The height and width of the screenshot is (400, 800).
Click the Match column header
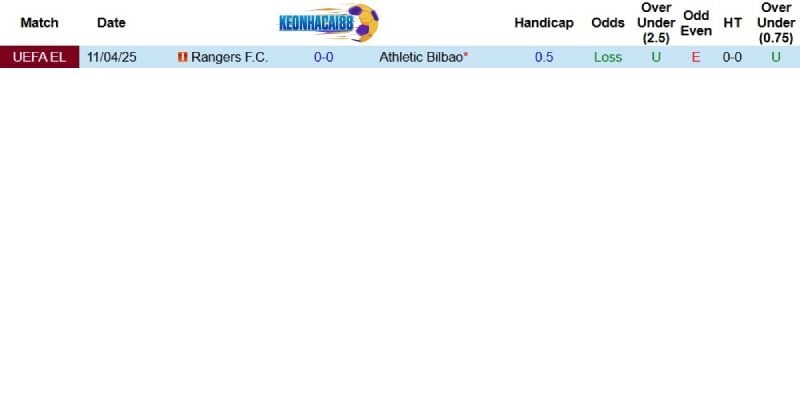point(39,22)
